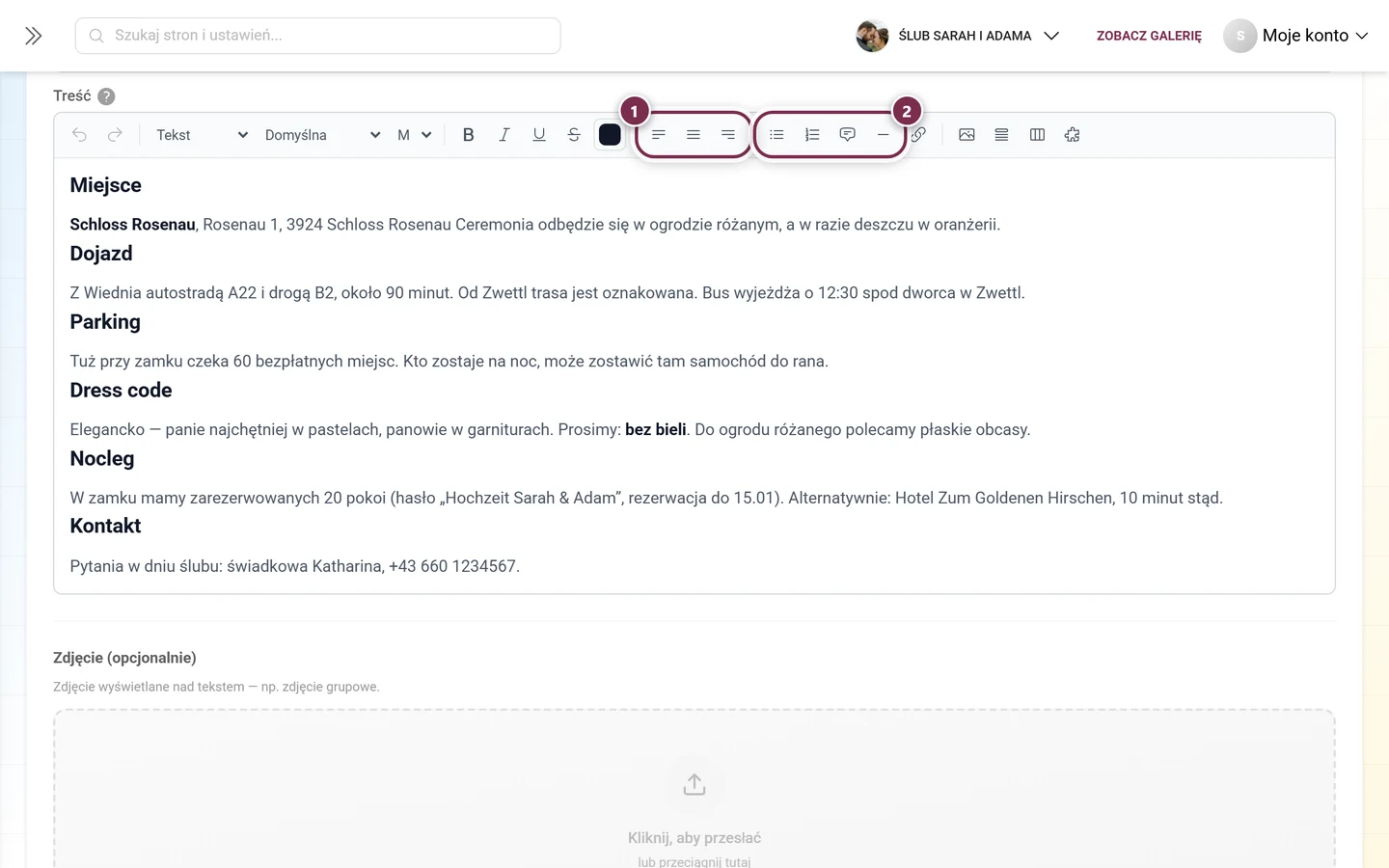Click the search field for pages and settings
The width and height of the screenshot is (1389, 868).
[317, 36]
